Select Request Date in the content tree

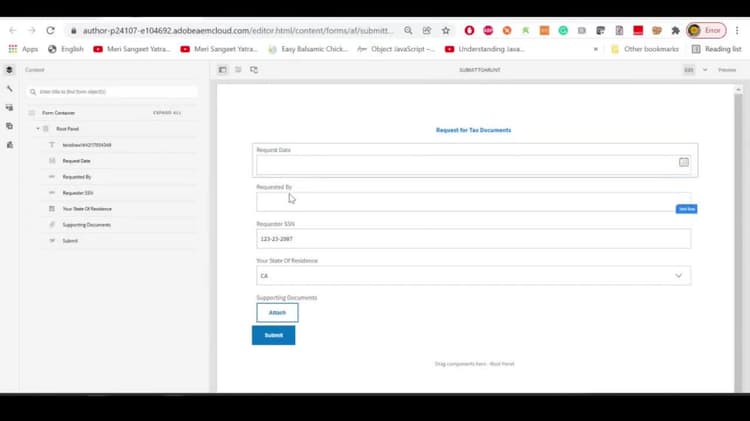tap(77, 161)
